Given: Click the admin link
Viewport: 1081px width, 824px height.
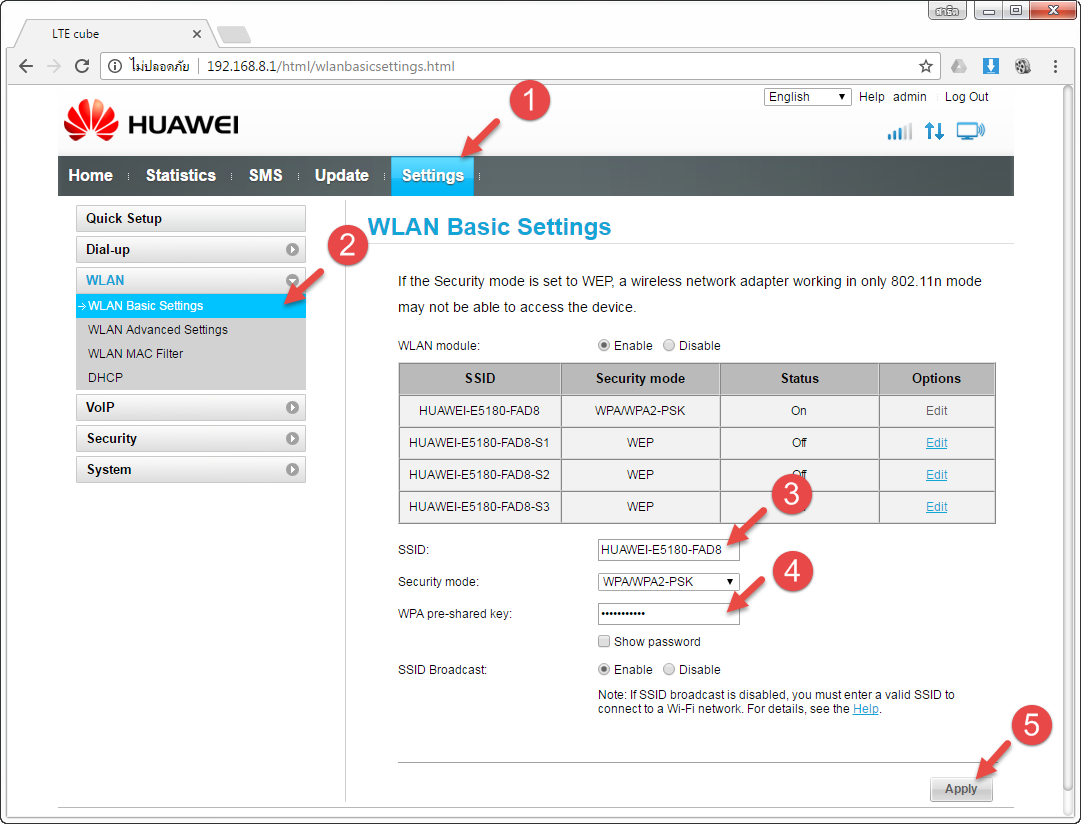Looking at the screenshot, I should [909, 97].
